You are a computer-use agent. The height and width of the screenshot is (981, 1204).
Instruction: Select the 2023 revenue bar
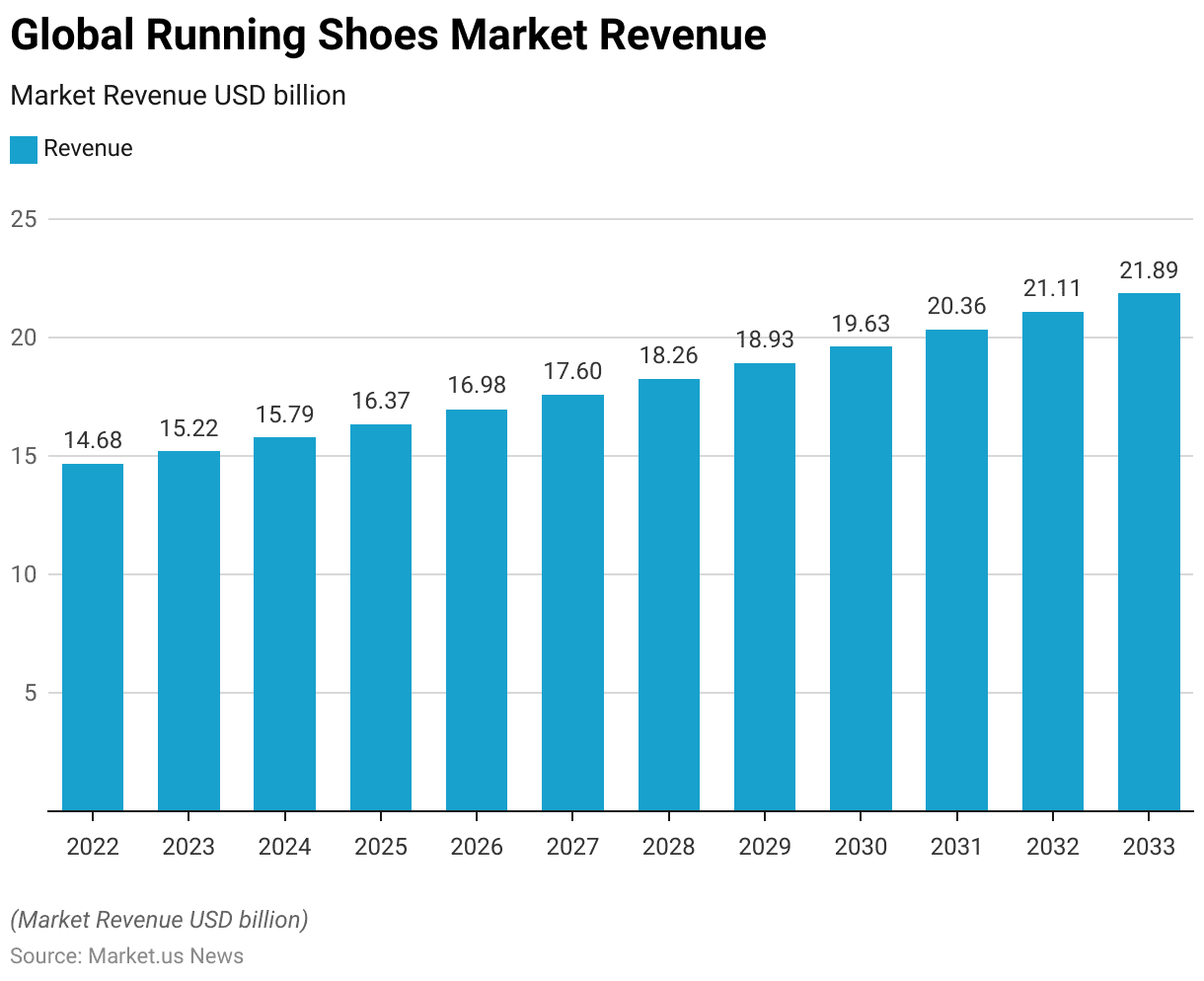[188, 632]
